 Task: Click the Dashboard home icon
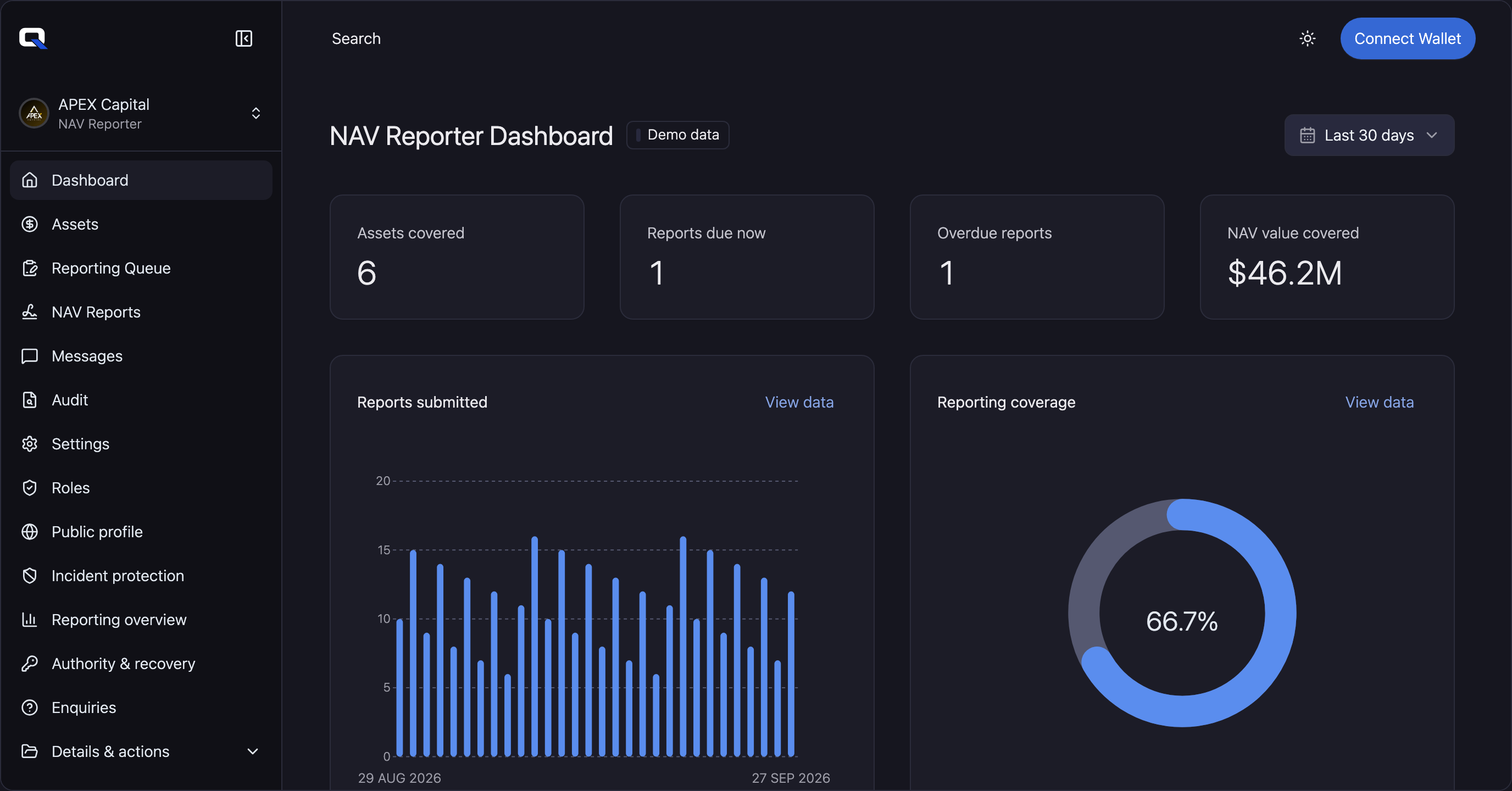29,180
